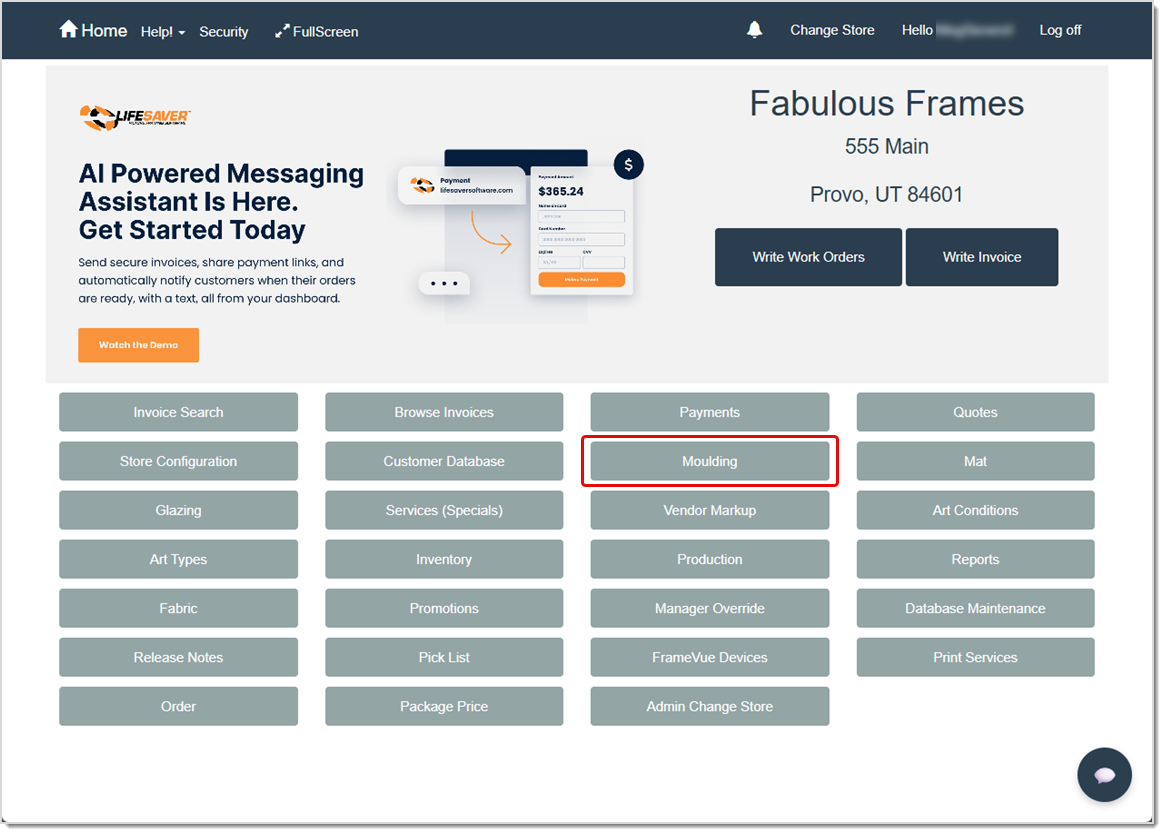The width and height of the screenshot is (1164, 834).
Task: Click the Home icon in the navigation bar
Action: pos(70,30)
